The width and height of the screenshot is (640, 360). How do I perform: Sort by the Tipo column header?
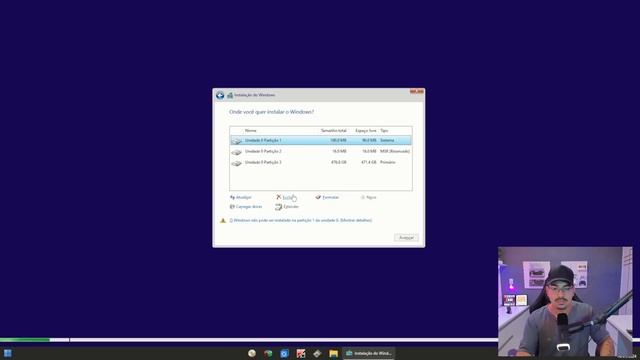coord(384,131)
